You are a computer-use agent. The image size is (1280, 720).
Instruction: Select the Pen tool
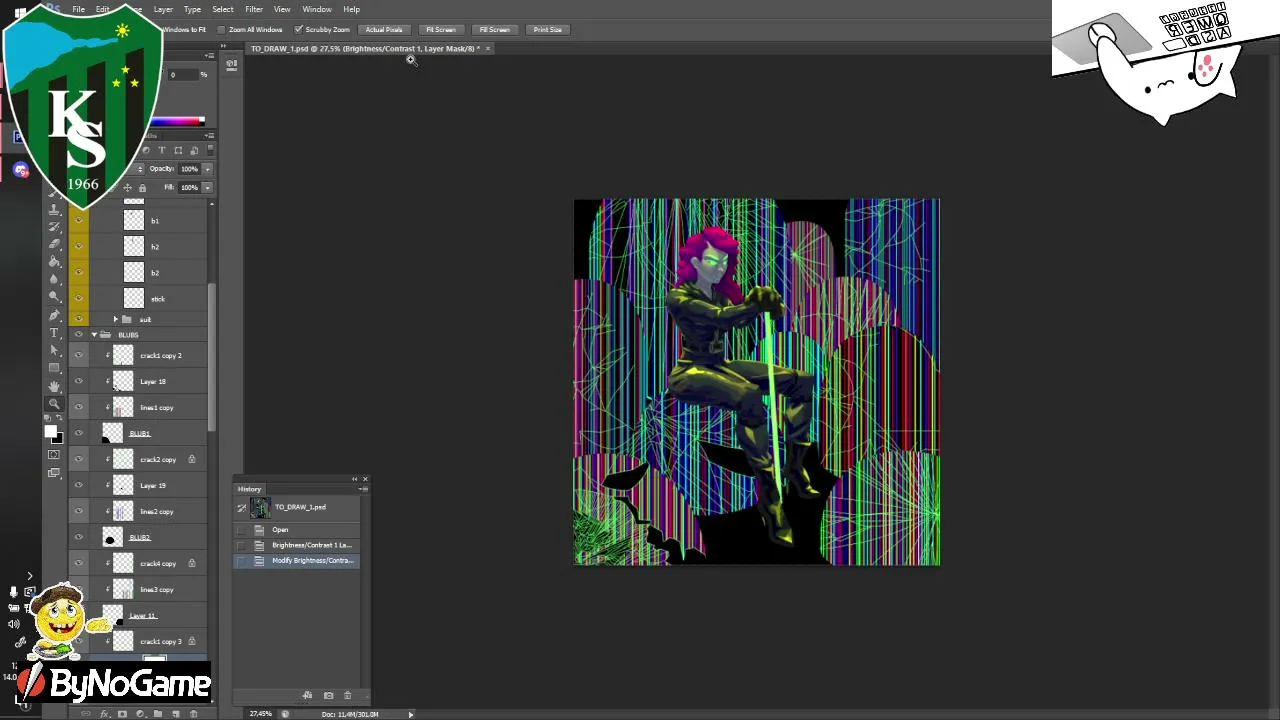point(55,315)
